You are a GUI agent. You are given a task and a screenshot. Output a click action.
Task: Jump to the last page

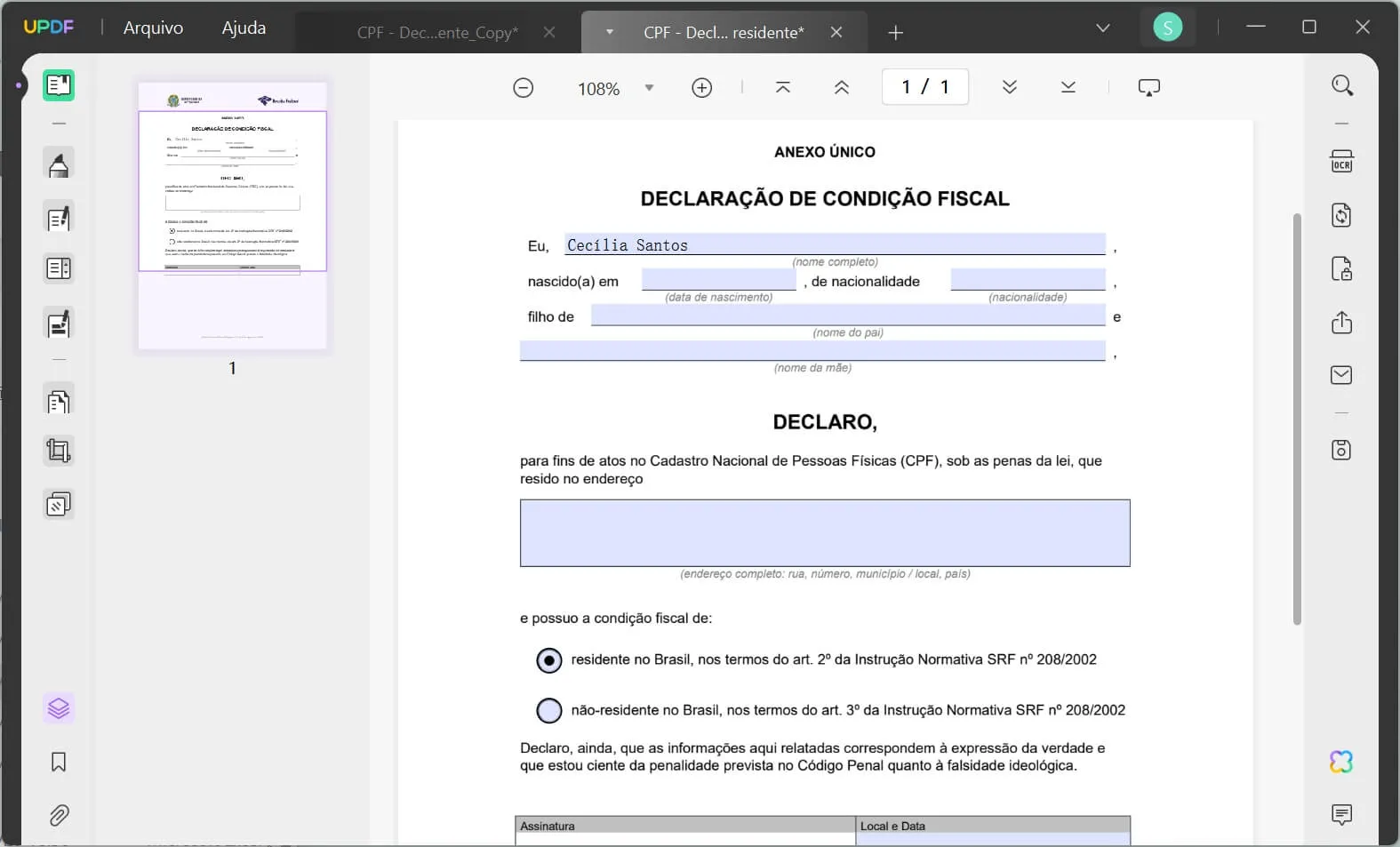click(1068, 87)
